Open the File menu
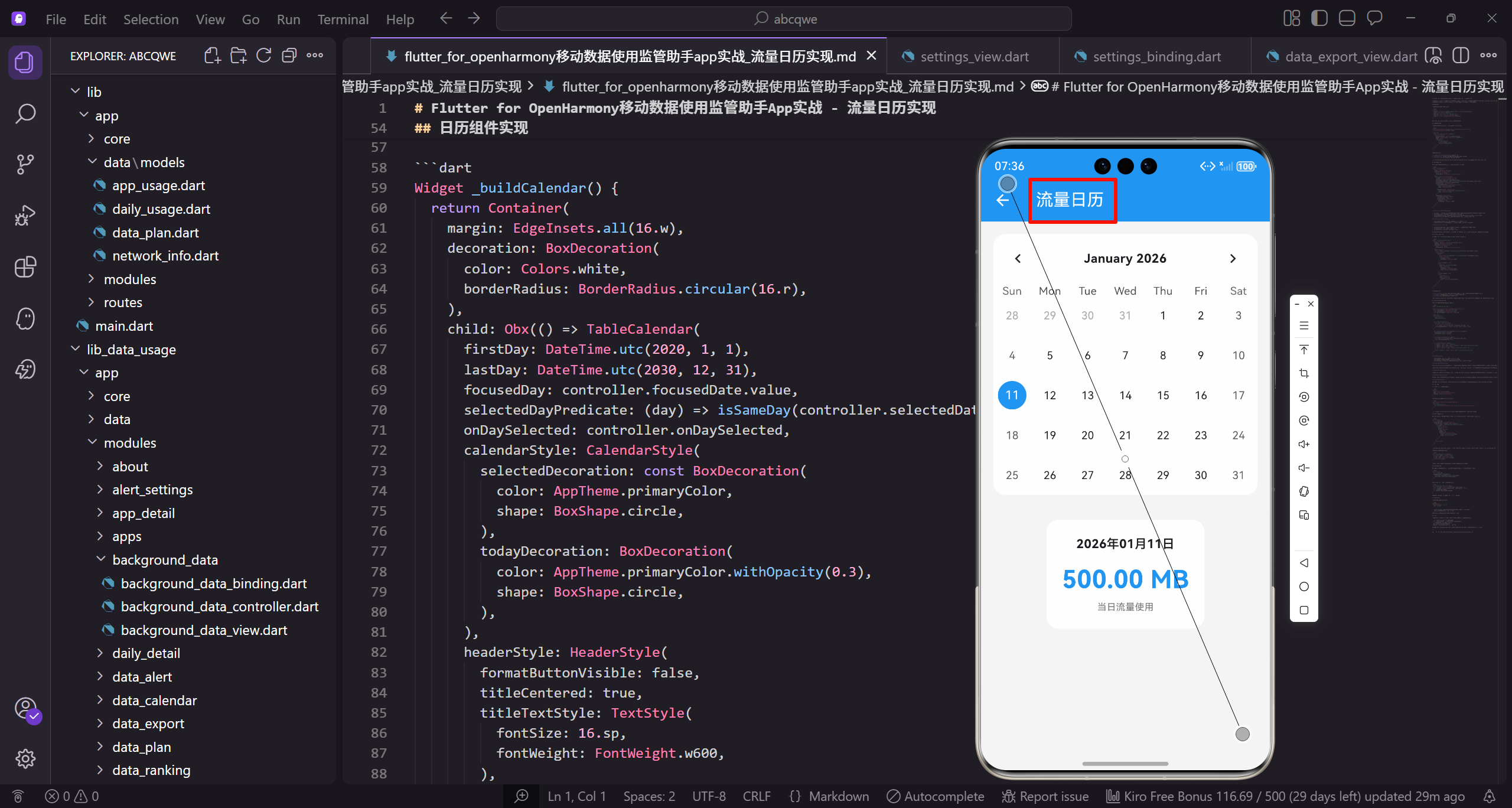This screenshot has height=808, width=1512. [56, 19]
